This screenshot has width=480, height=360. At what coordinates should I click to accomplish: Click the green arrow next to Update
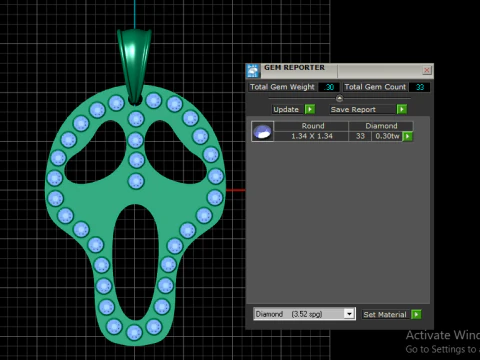(x=310, y=109)
